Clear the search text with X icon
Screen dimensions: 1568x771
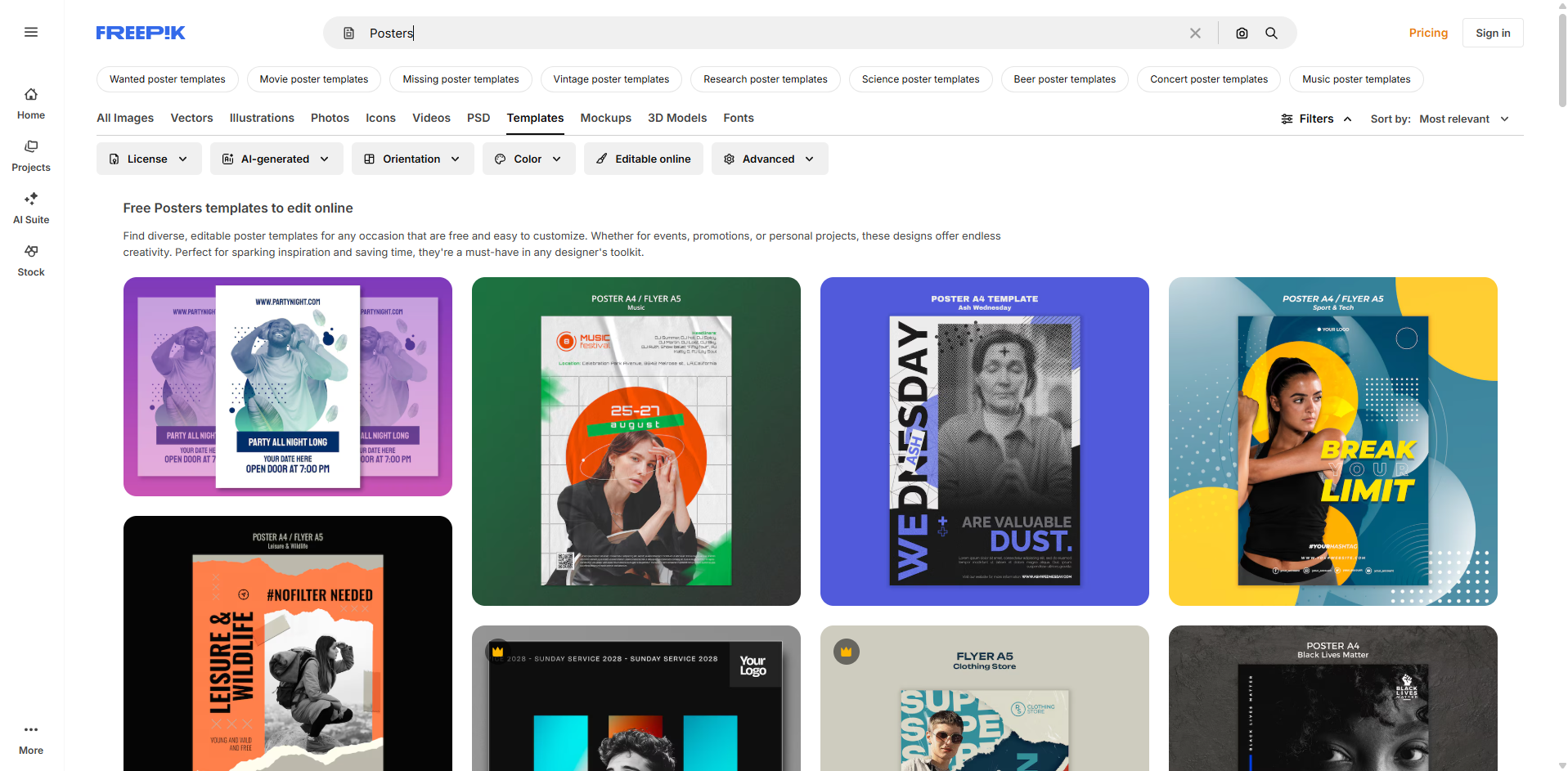[1195, 34]
